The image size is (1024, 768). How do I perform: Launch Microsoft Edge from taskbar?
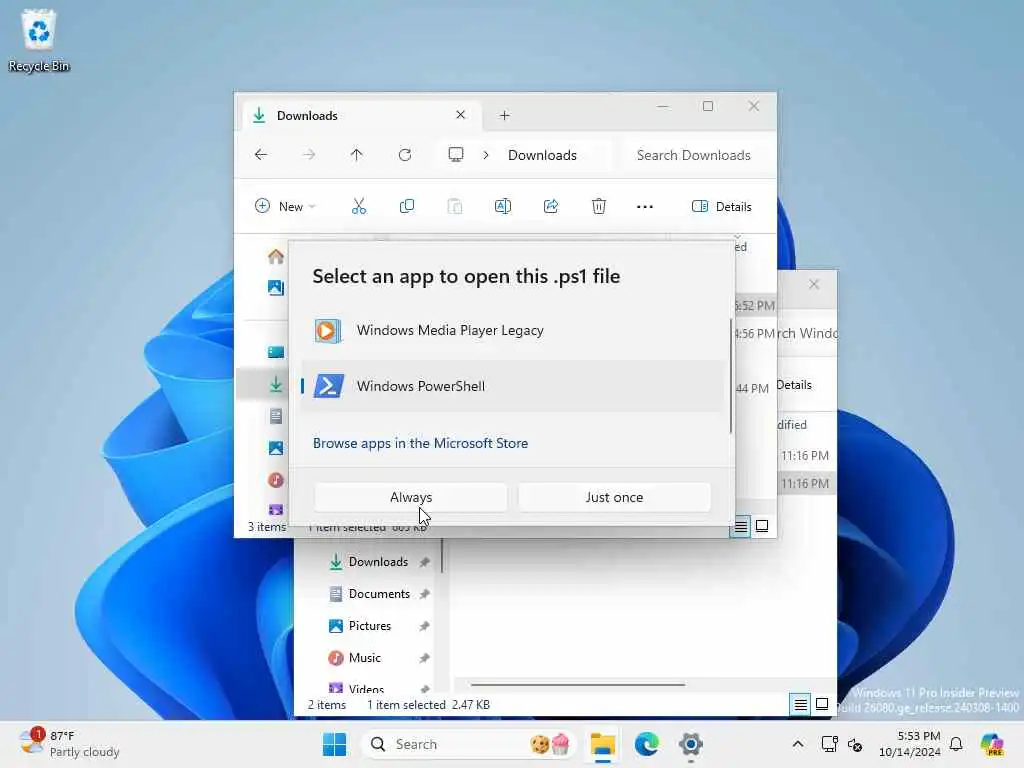(x=647, y=744)
